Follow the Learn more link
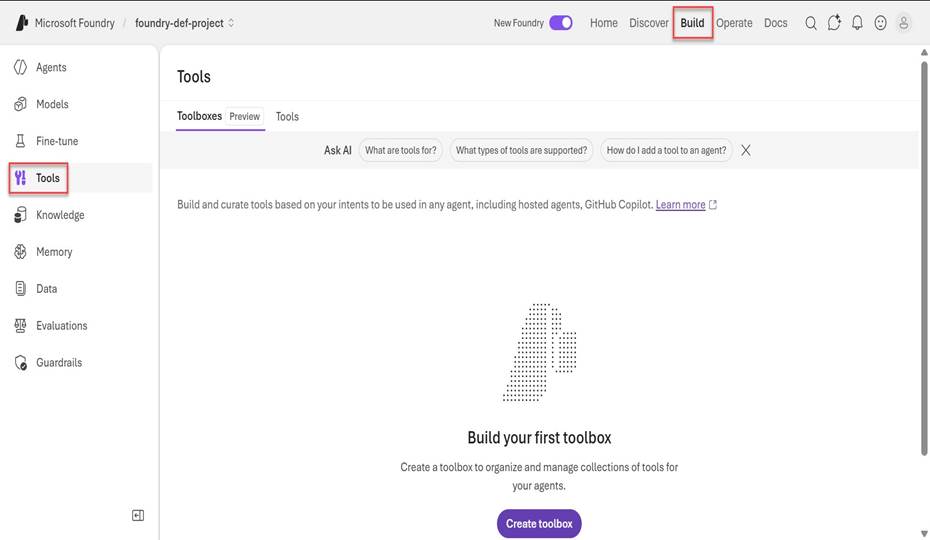Image resolution: width=930 pixels, height=540 pixels. [680, 205]
